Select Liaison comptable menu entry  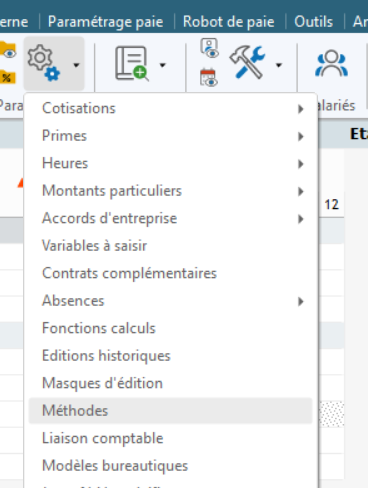170,438
